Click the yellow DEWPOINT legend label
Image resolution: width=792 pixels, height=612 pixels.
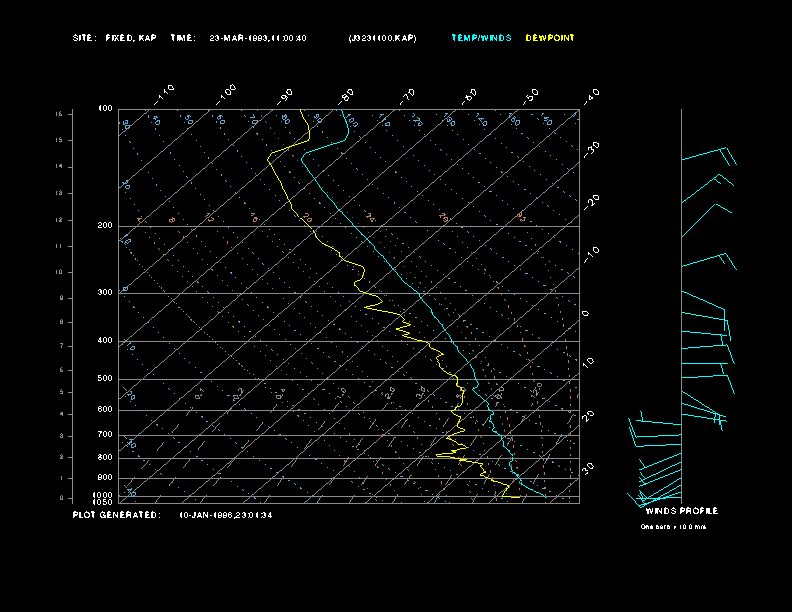click(550, 38)
